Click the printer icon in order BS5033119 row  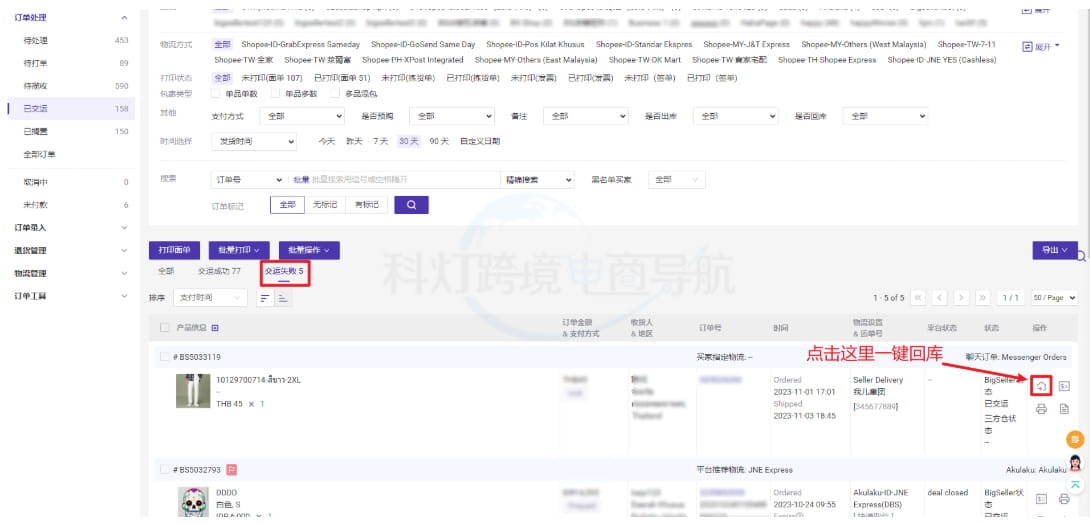pos(1041,409)
